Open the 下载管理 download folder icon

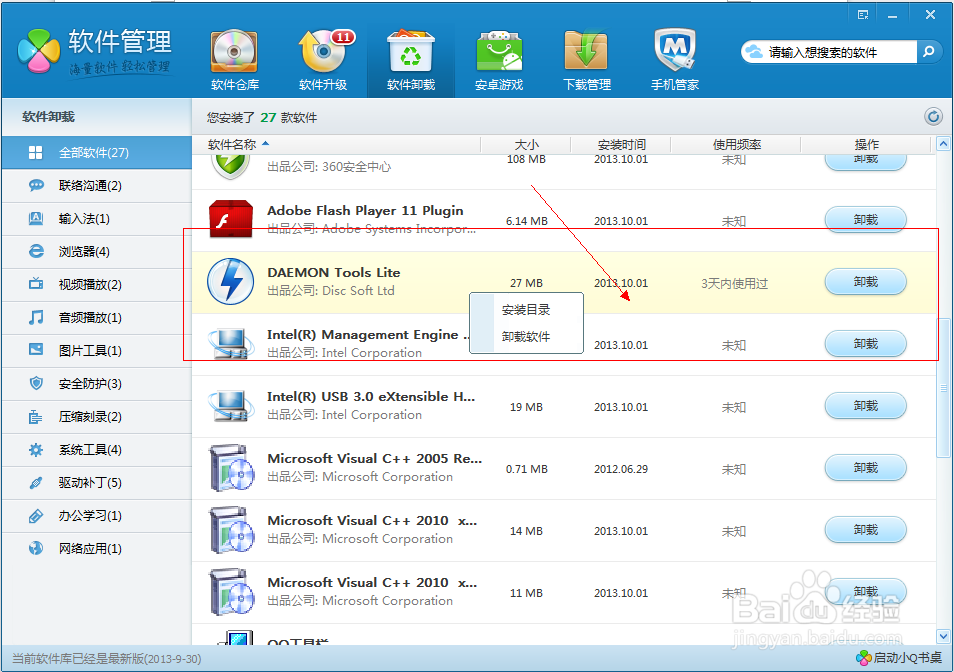587,51
